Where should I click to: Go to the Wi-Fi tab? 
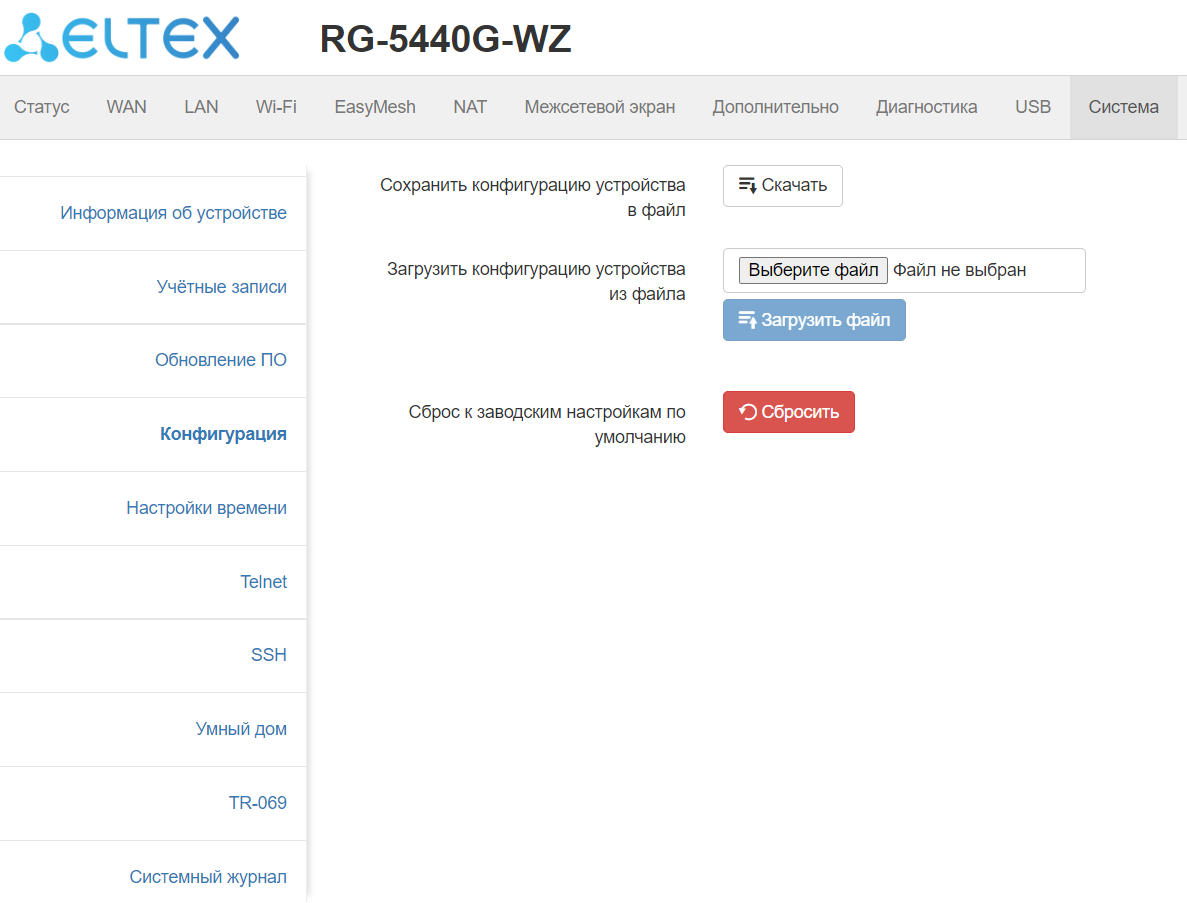click(x=276, y=107)
